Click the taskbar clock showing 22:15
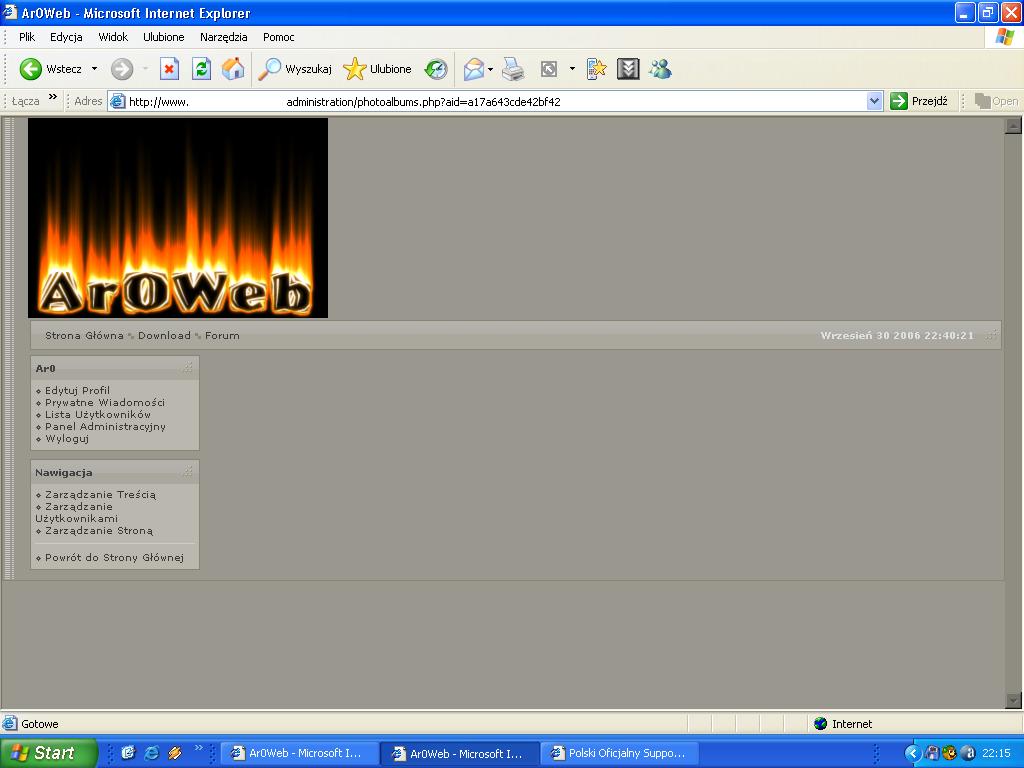 996,753
